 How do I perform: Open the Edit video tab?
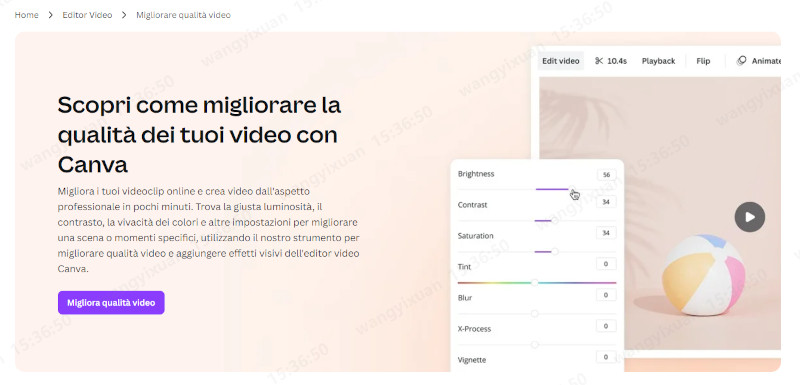coord(561,61)
